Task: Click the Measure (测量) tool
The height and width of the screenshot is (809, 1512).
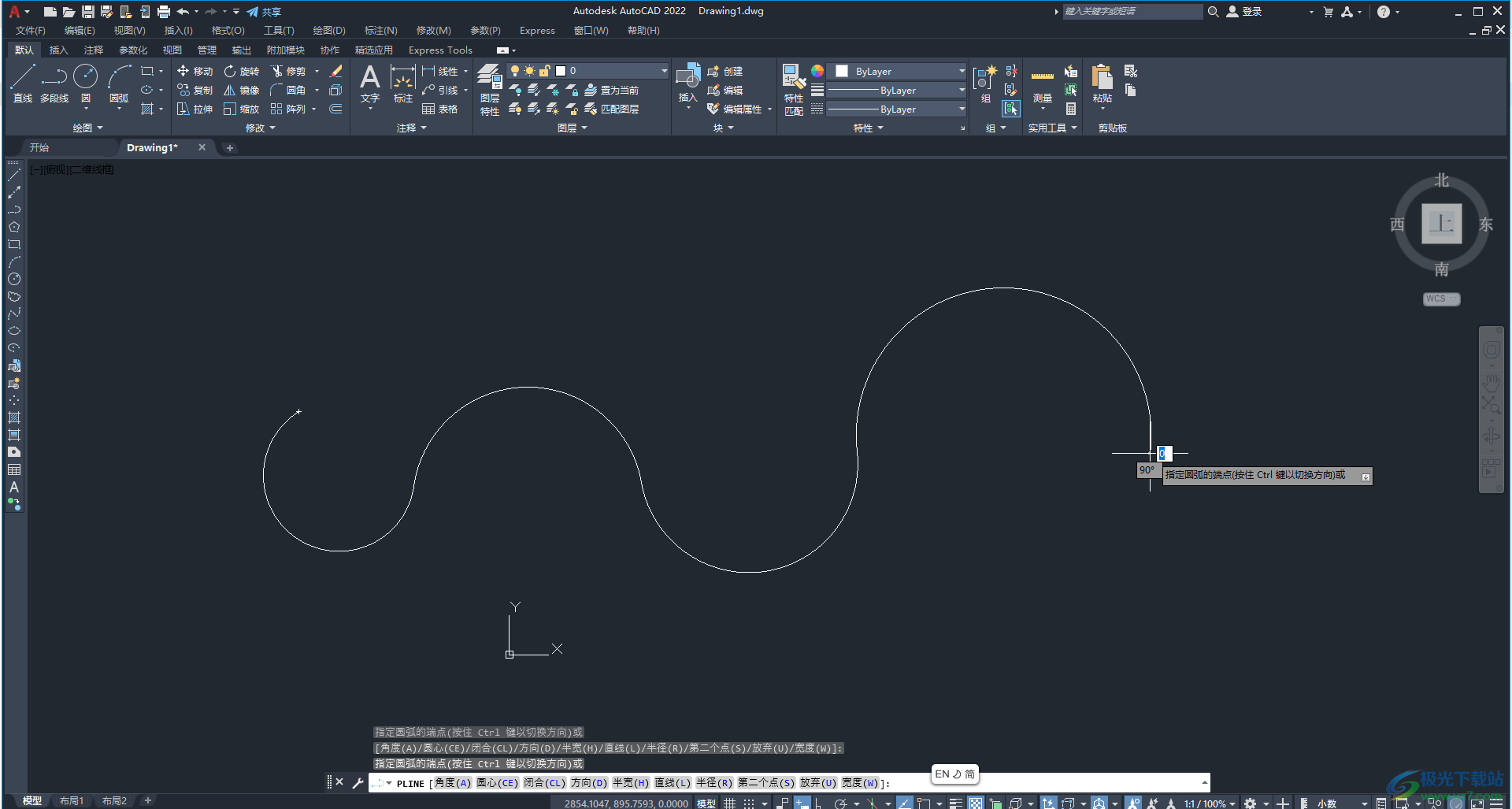Action: pyautogui.click(x=1042, y=85)
